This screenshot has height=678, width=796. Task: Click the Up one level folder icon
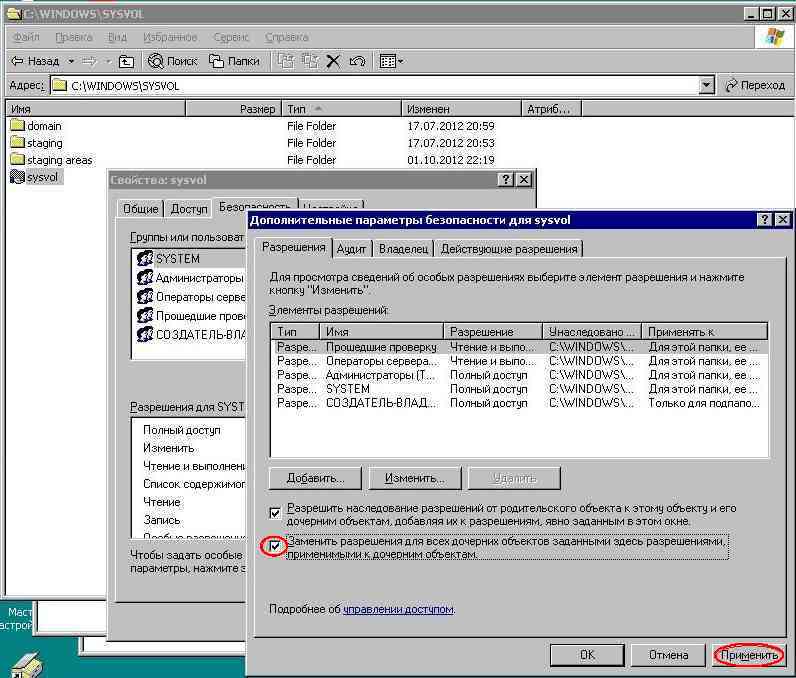(126, 61)
